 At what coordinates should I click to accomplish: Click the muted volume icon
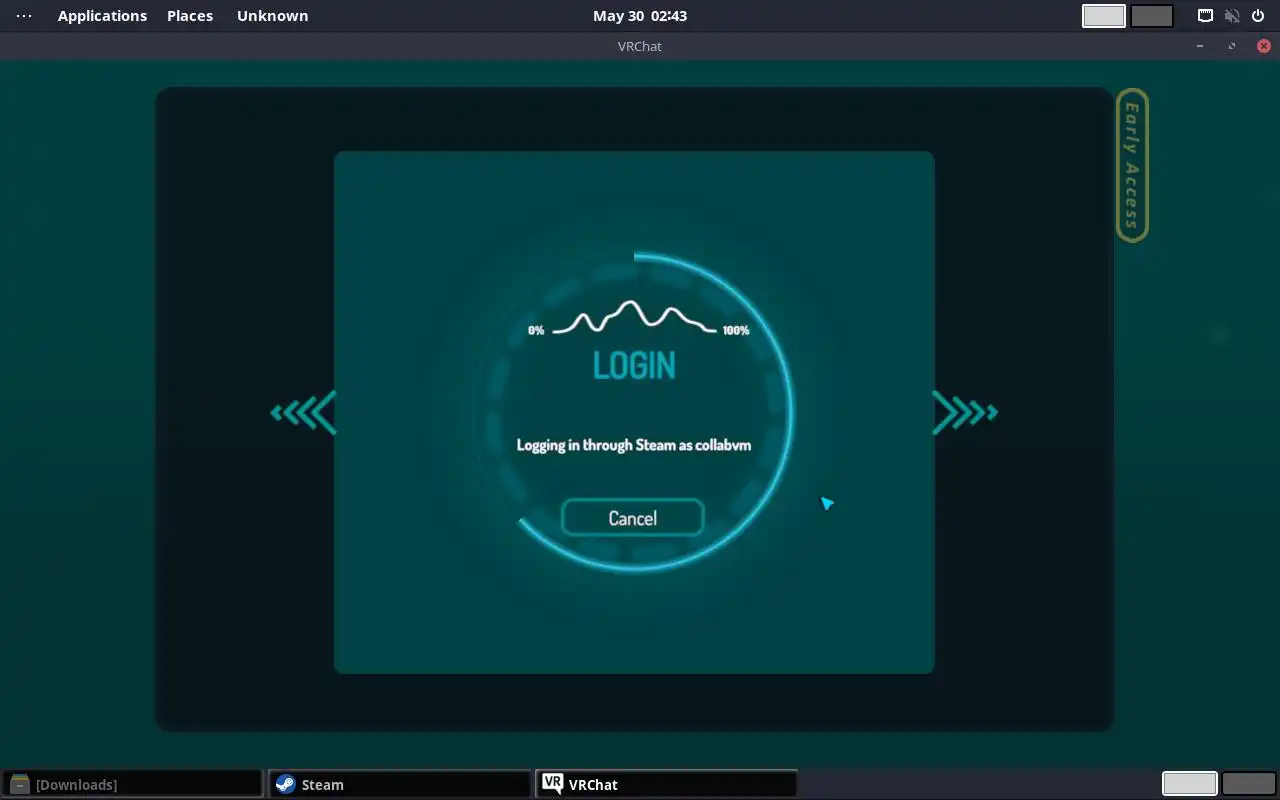click(x=1232, y=16)
